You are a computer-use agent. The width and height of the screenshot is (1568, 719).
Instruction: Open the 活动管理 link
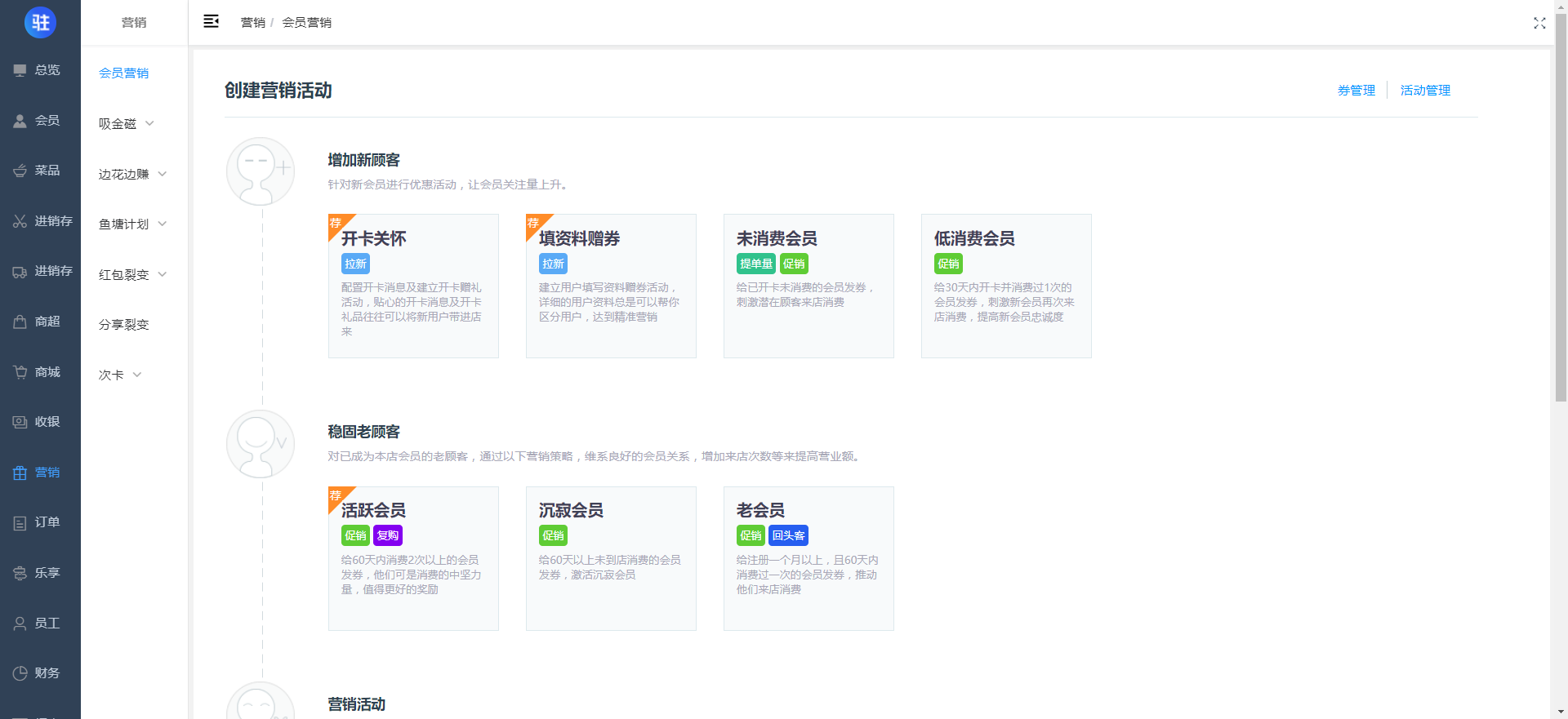pos(1425,90)
